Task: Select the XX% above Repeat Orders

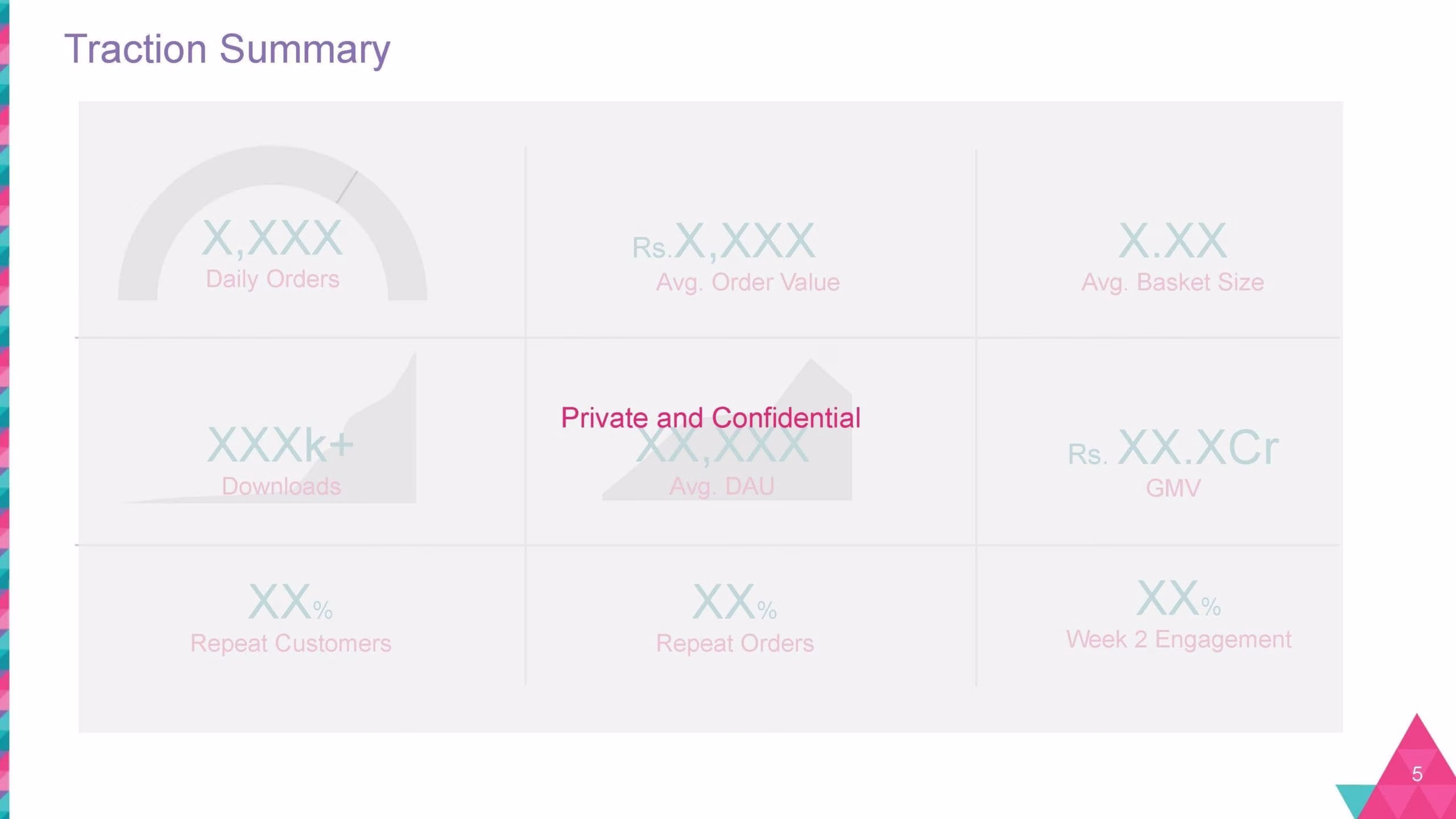Action: pos(734,602)
